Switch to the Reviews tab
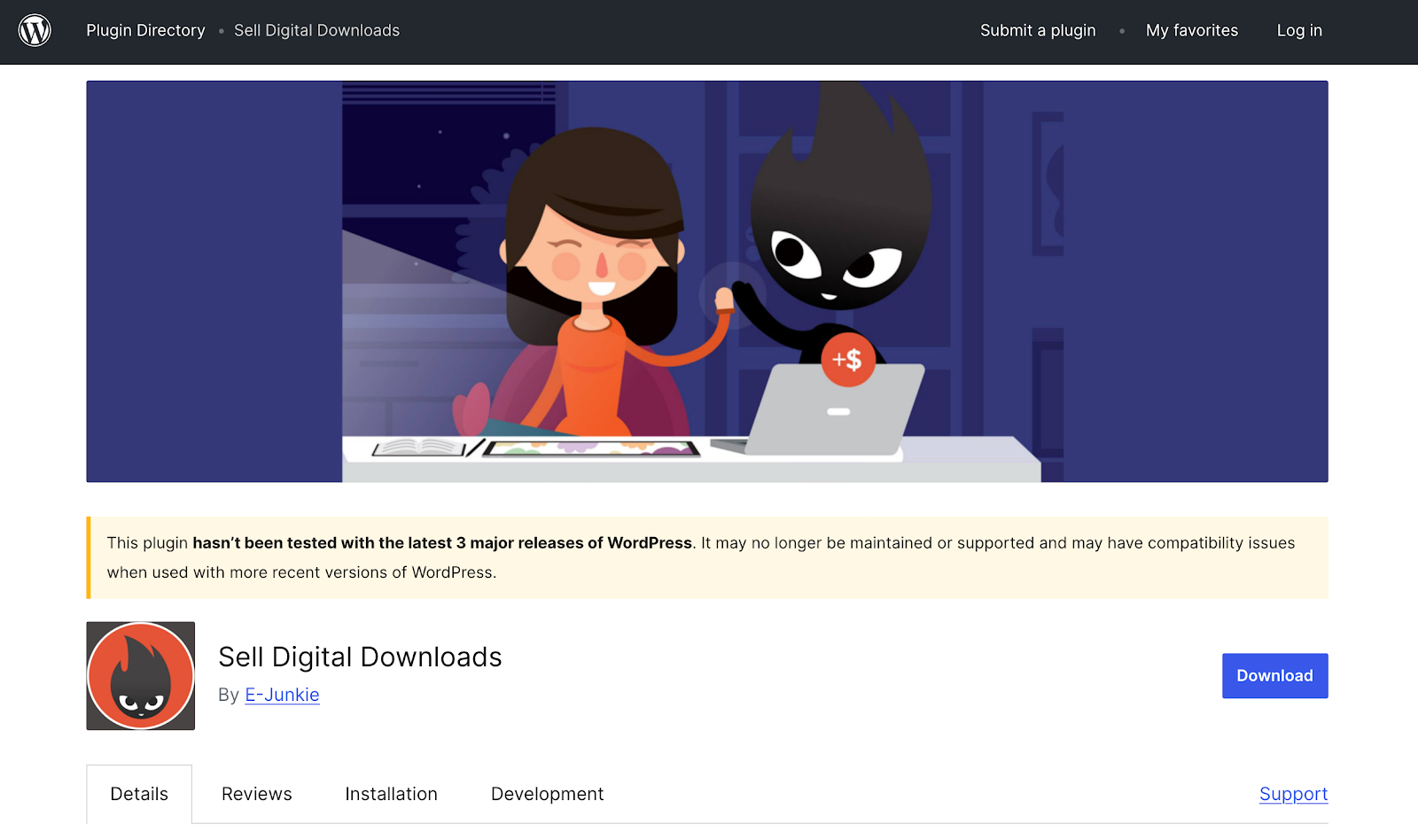 click(256, 793)
